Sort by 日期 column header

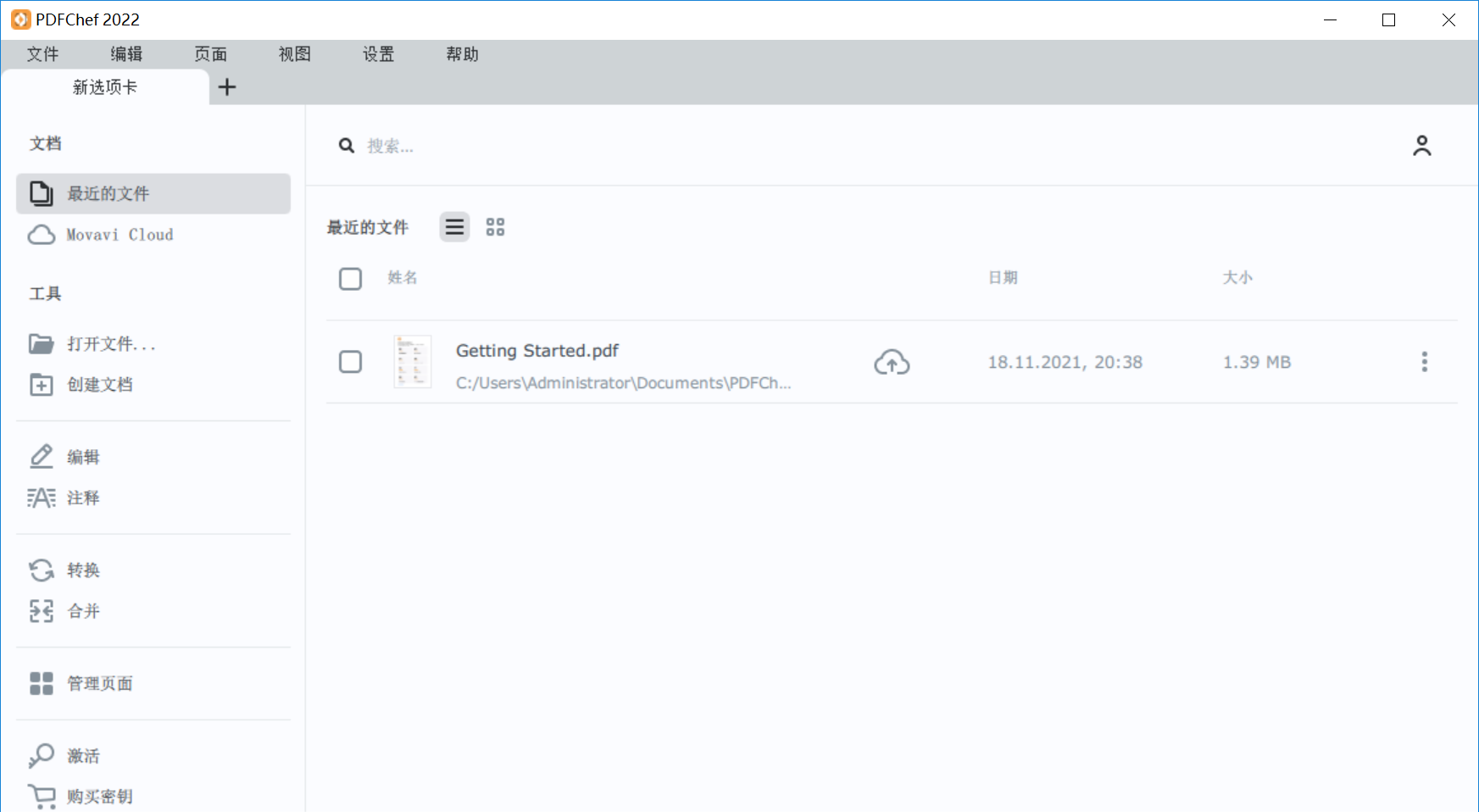(1003, 278)
